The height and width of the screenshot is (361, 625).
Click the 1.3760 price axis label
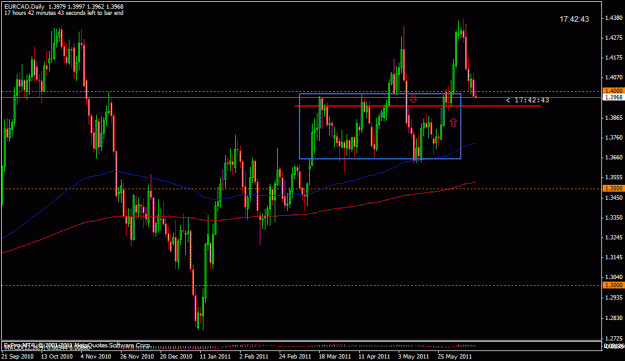pyautogui.click(x=614, y=138)
